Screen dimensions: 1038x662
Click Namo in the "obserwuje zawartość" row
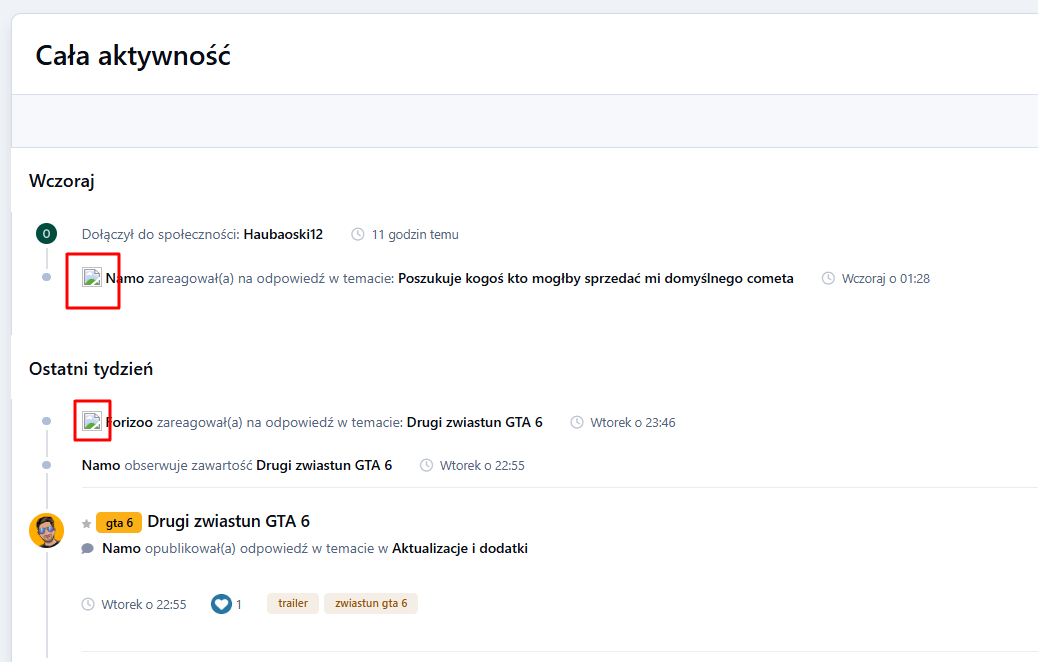(101, 466)
